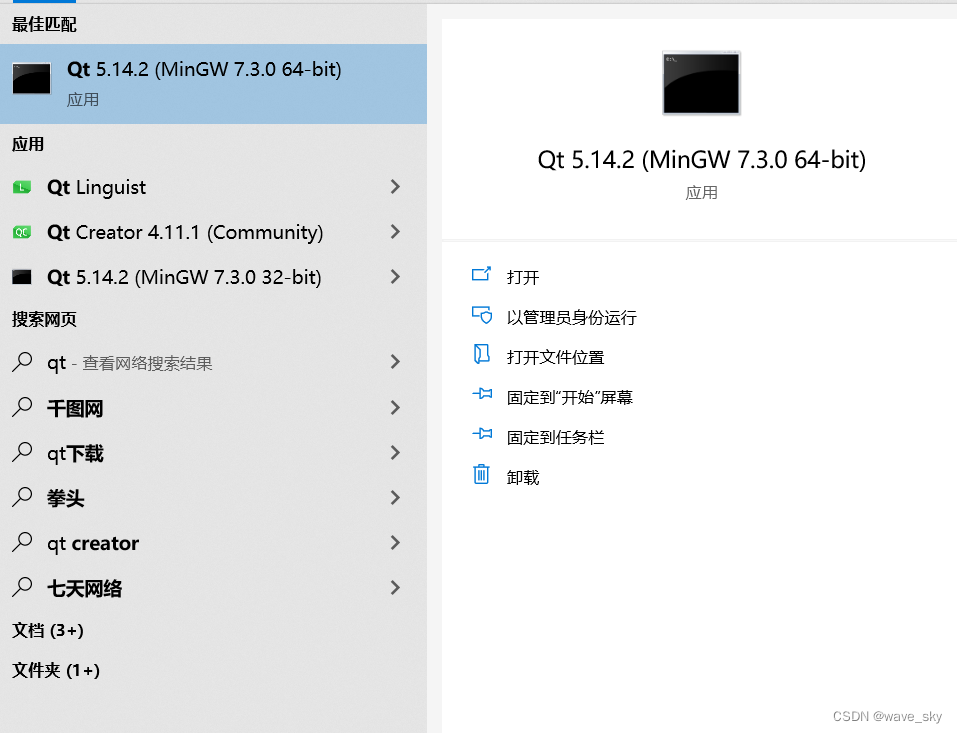Expand Qt Creator 4.11.1 chevron
The width and height of the screenshot is (957, 733).
point(395,232)
